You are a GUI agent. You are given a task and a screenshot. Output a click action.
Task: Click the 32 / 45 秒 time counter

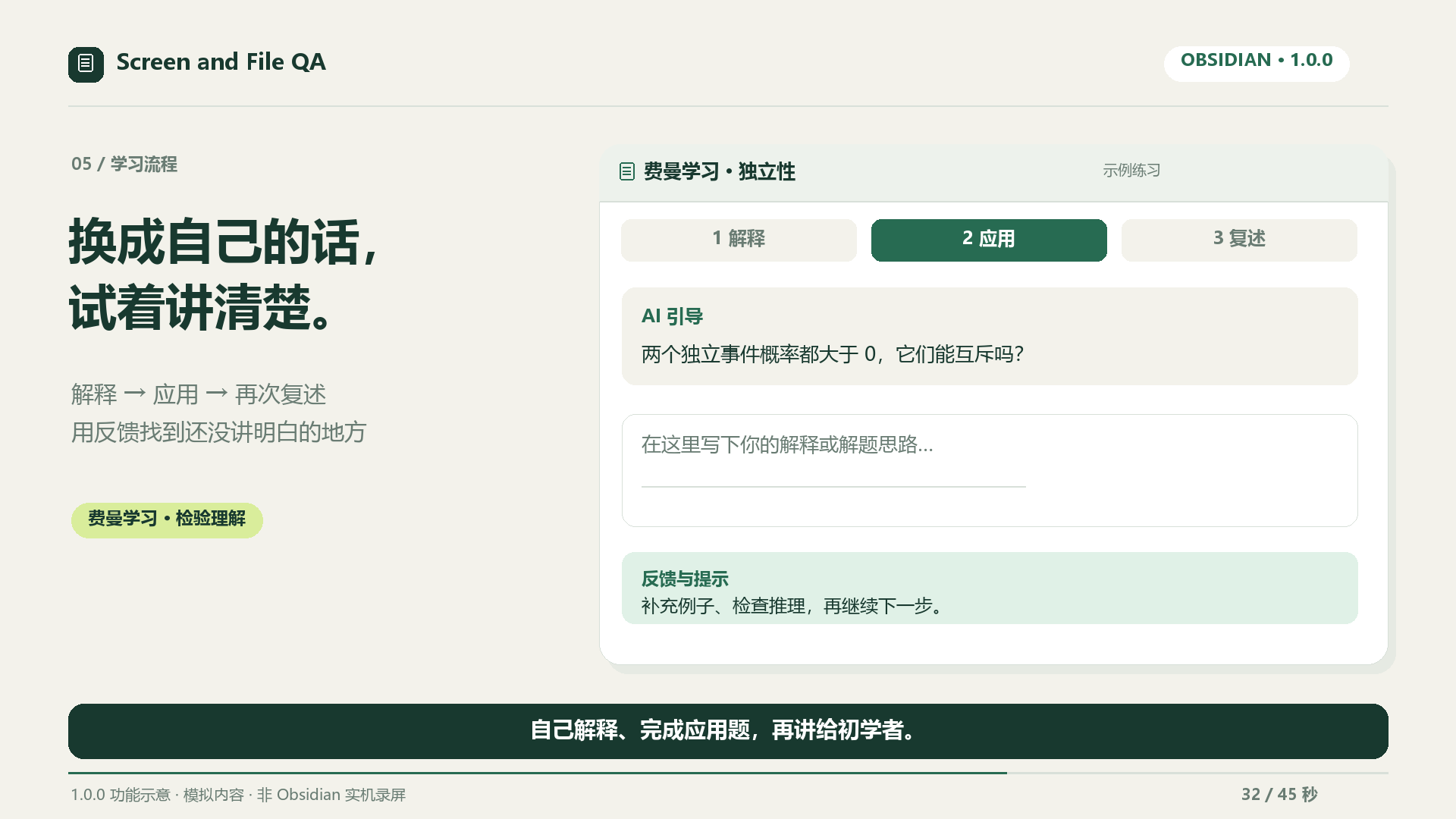tap(1279, 794)
